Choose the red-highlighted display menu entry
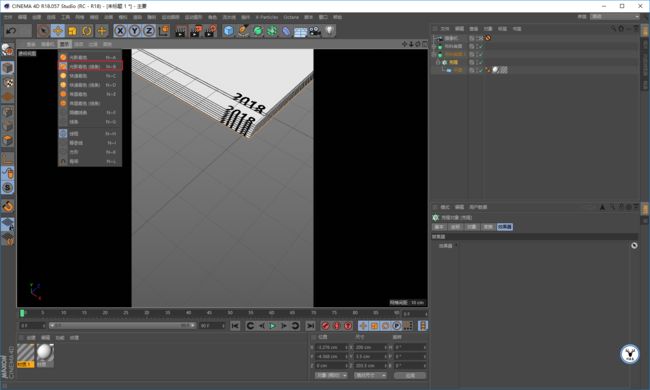650x390 pixels. click(x=90, y=66)
